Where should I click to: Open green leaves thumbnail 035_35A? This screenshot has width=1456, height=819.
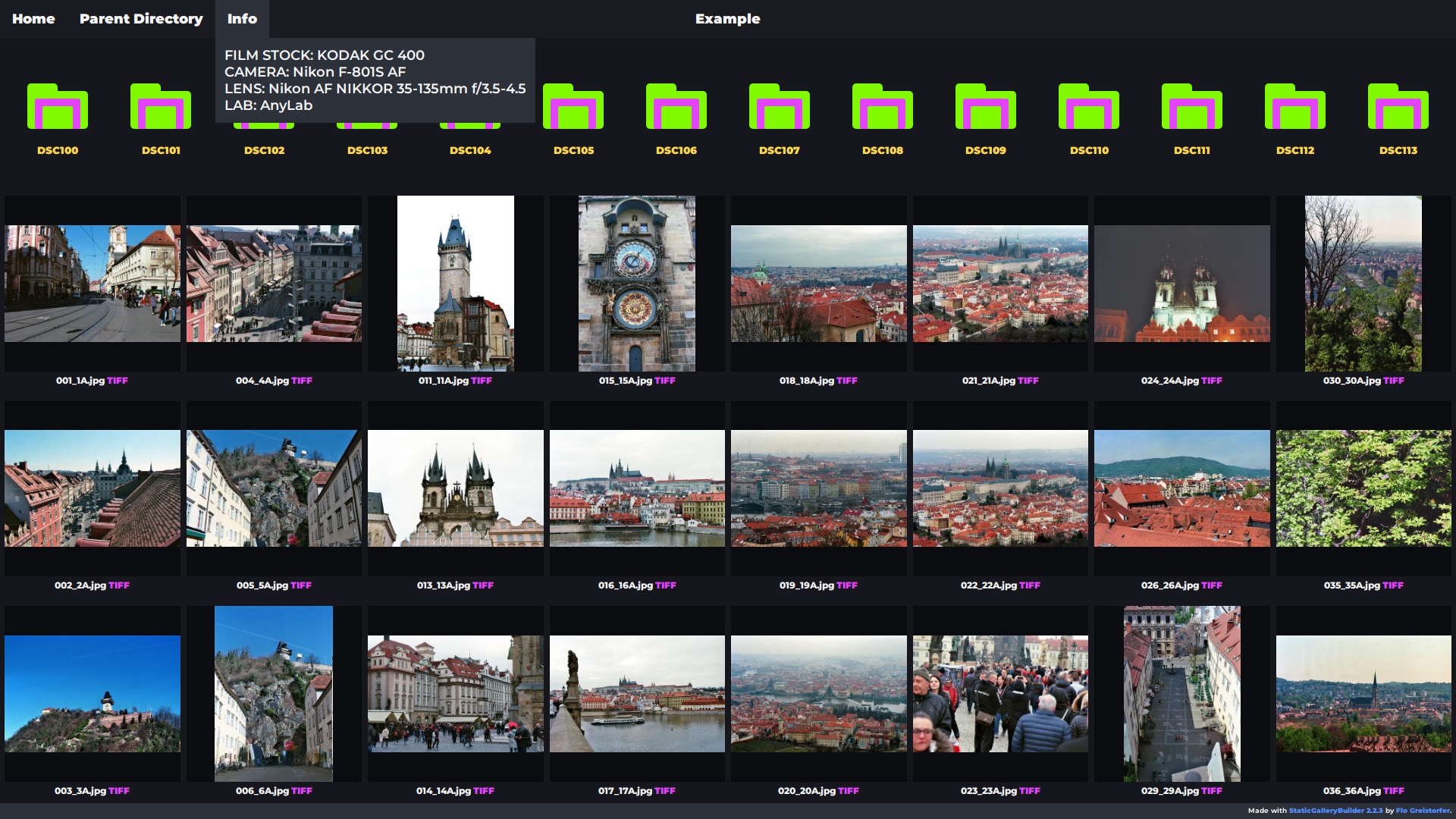[1363, 488]
